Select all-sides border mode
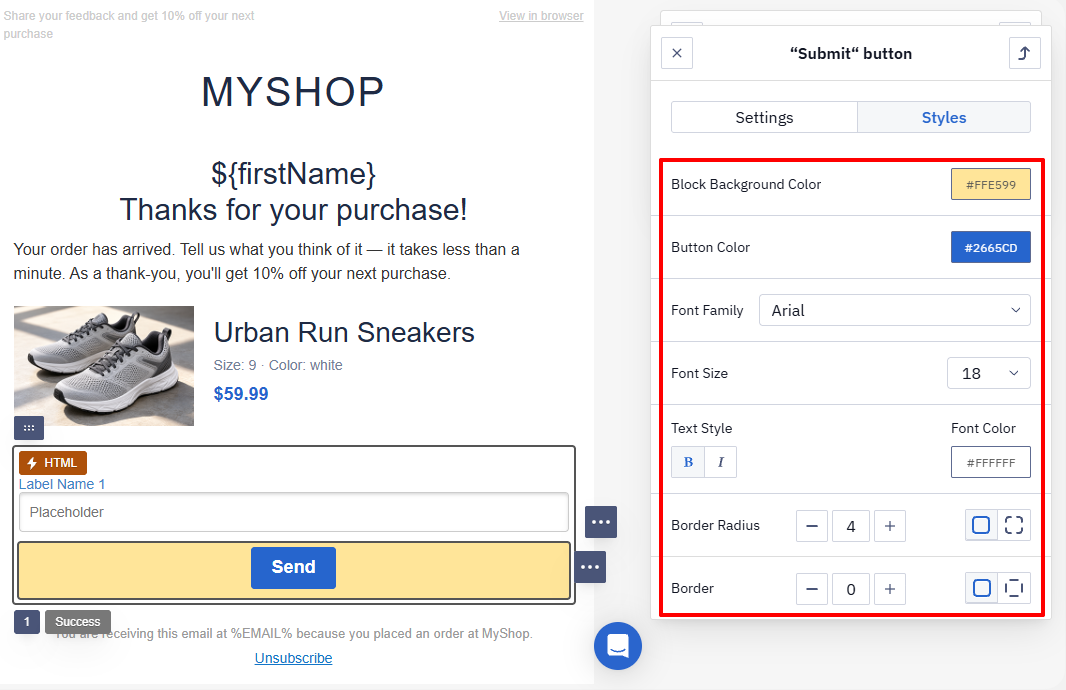The width and height of the screenshot is (1066, 690). point(981,588)
